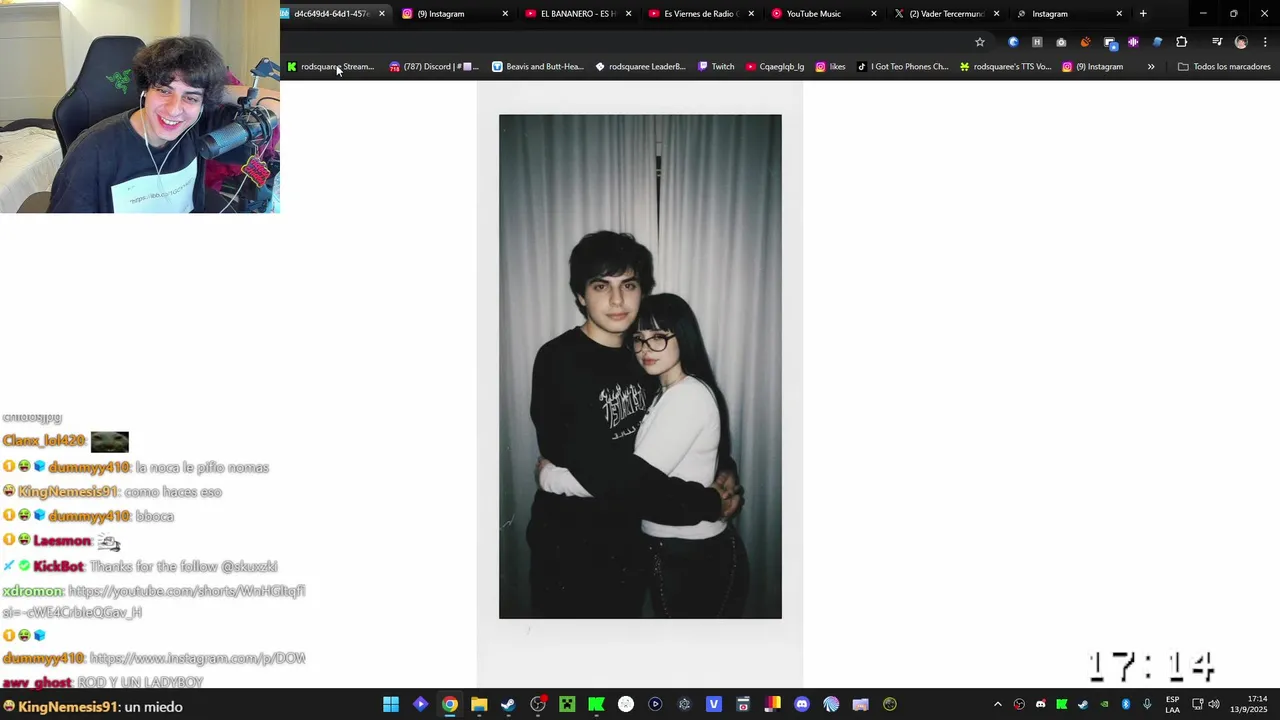The height and width of the screenshot is (720, 1280).
Task: Click the camera screenshot extension icon
Action: point(1061,42)
